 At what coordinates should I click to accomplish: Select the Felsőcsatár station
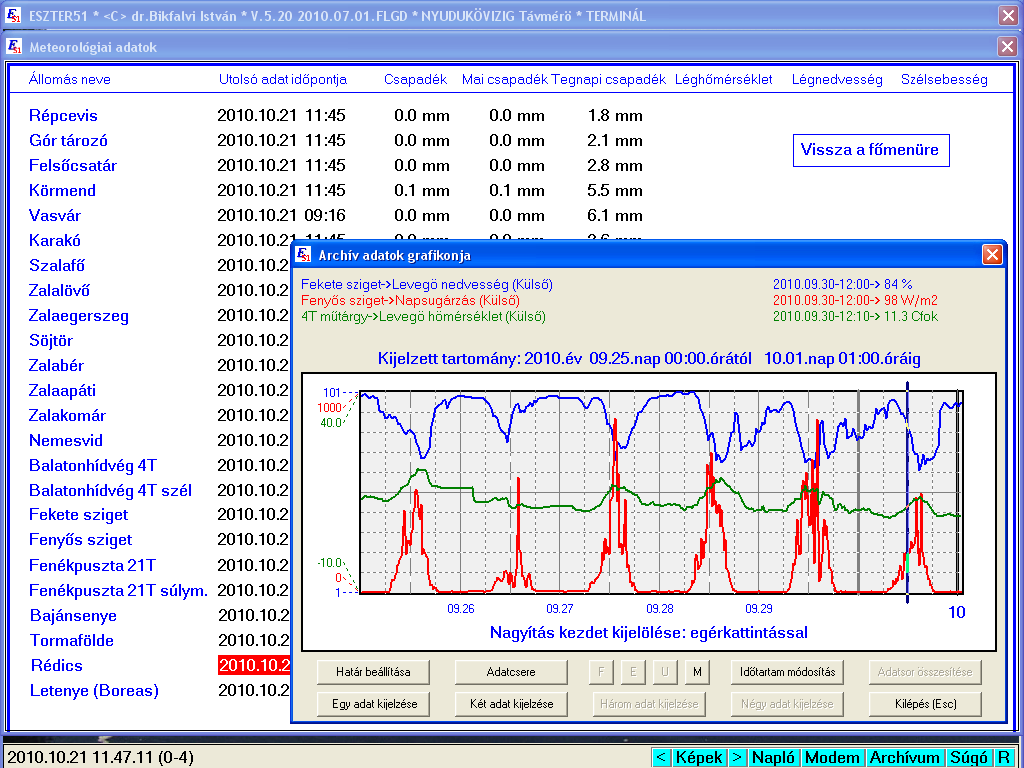click(72, 165)
